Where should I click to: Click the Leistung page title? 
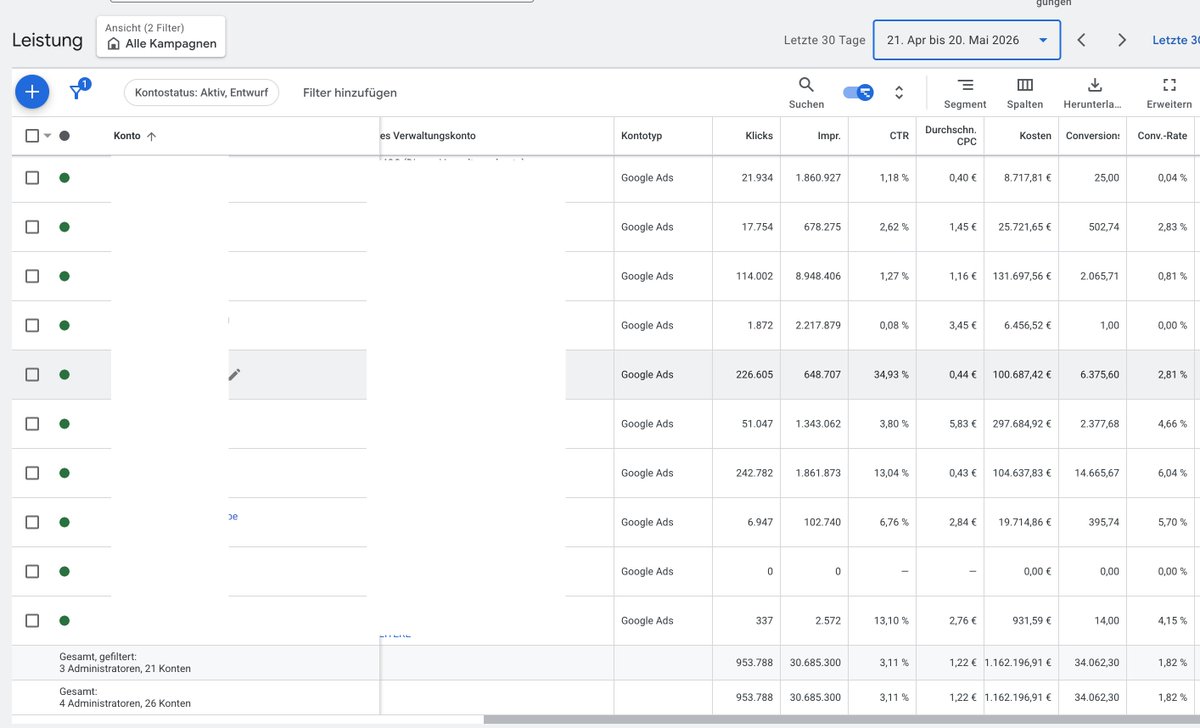47,40
